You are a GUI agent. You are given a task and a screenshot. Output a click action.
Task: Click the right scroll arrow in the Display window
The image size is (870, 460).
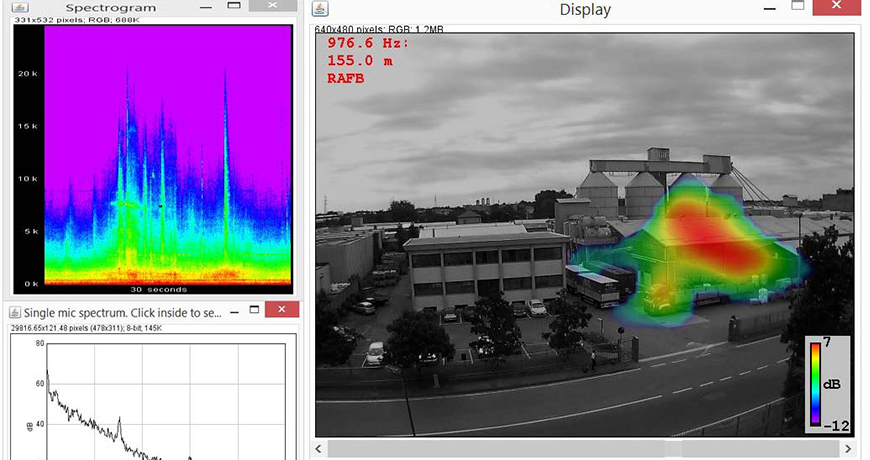pyautogui.click(x=848, y=448)
